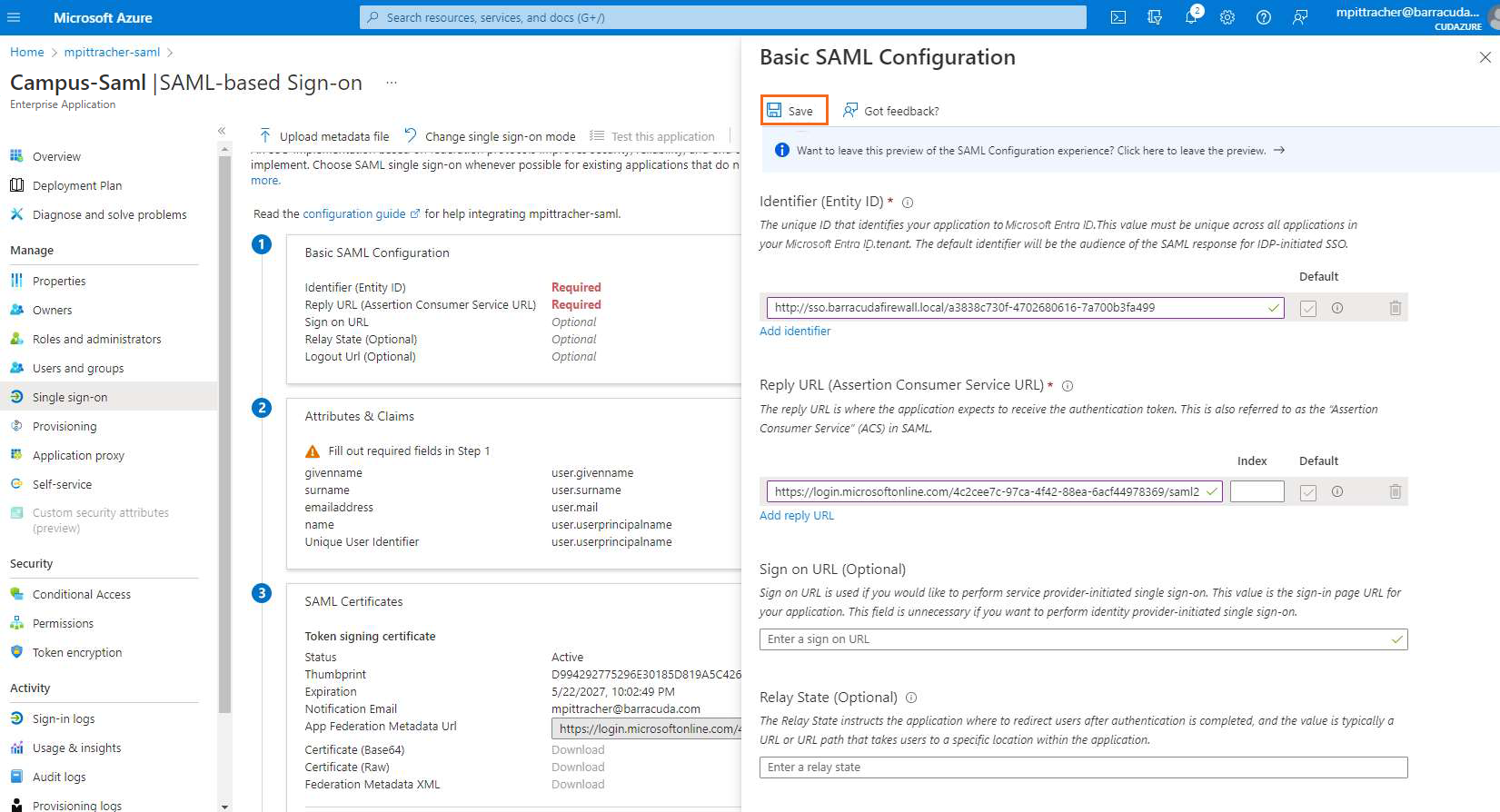Open the notifications bell
The width and height of the screenshot is (1500, 812).
[1191, 17]
